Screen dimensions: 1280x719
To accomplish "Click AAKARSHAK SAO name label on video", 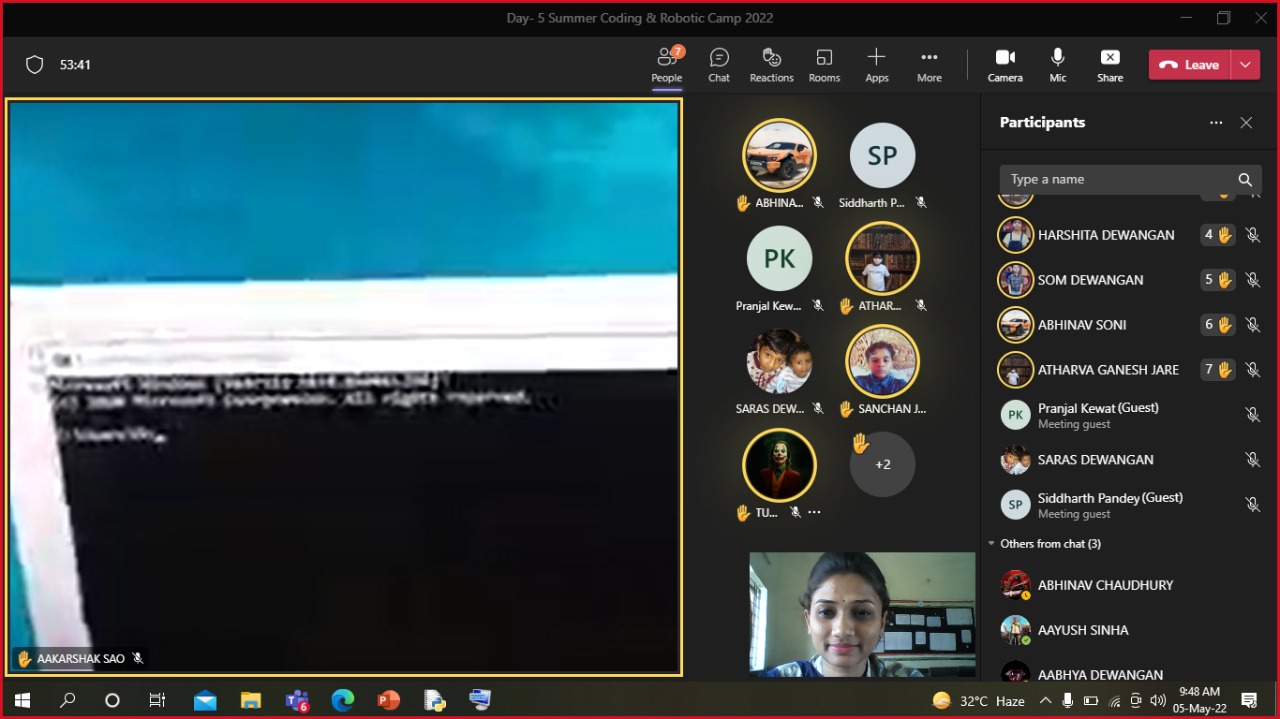I will (x=80, y=659).
